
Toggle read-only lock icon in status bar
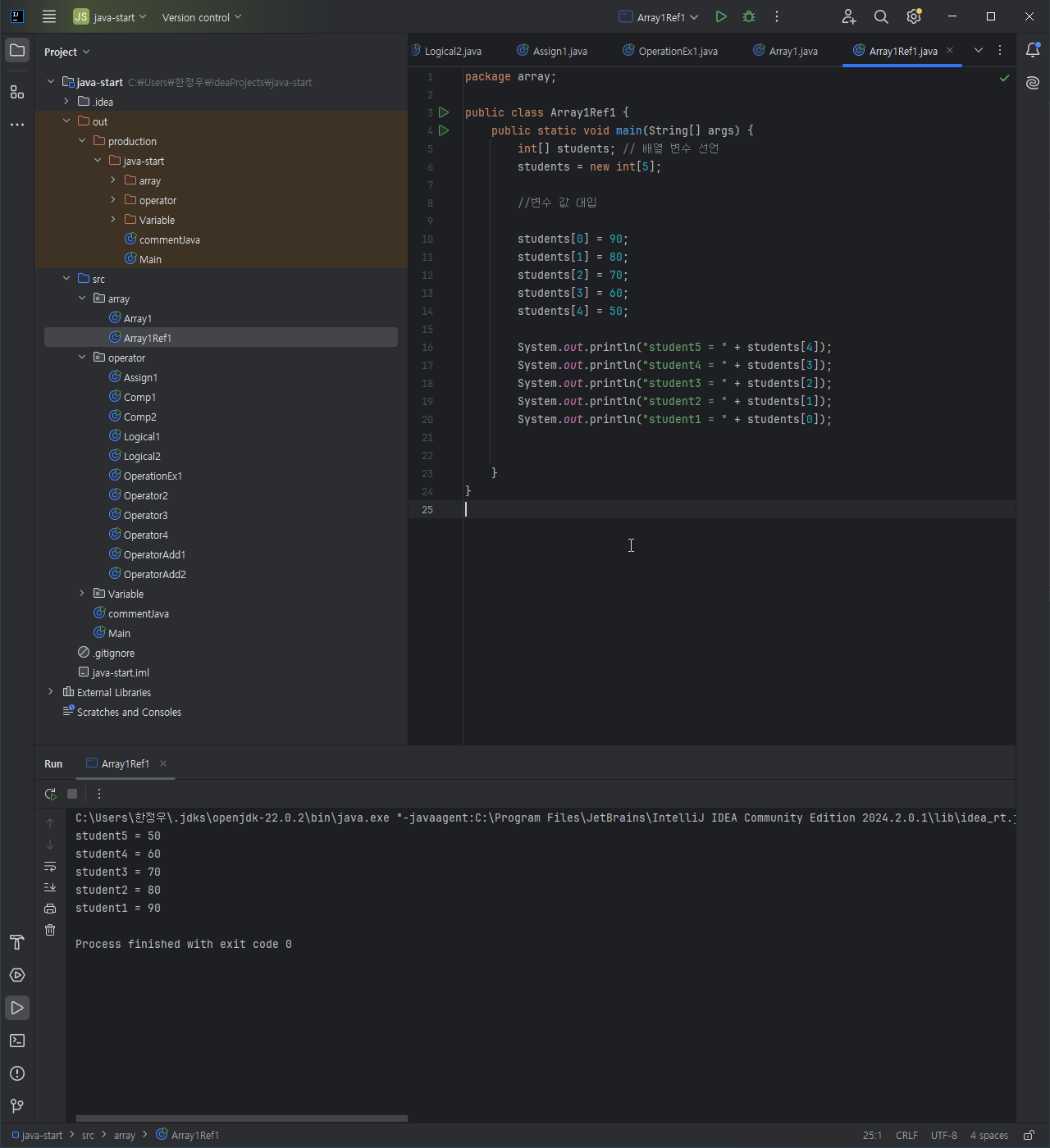[1029, 1136]
